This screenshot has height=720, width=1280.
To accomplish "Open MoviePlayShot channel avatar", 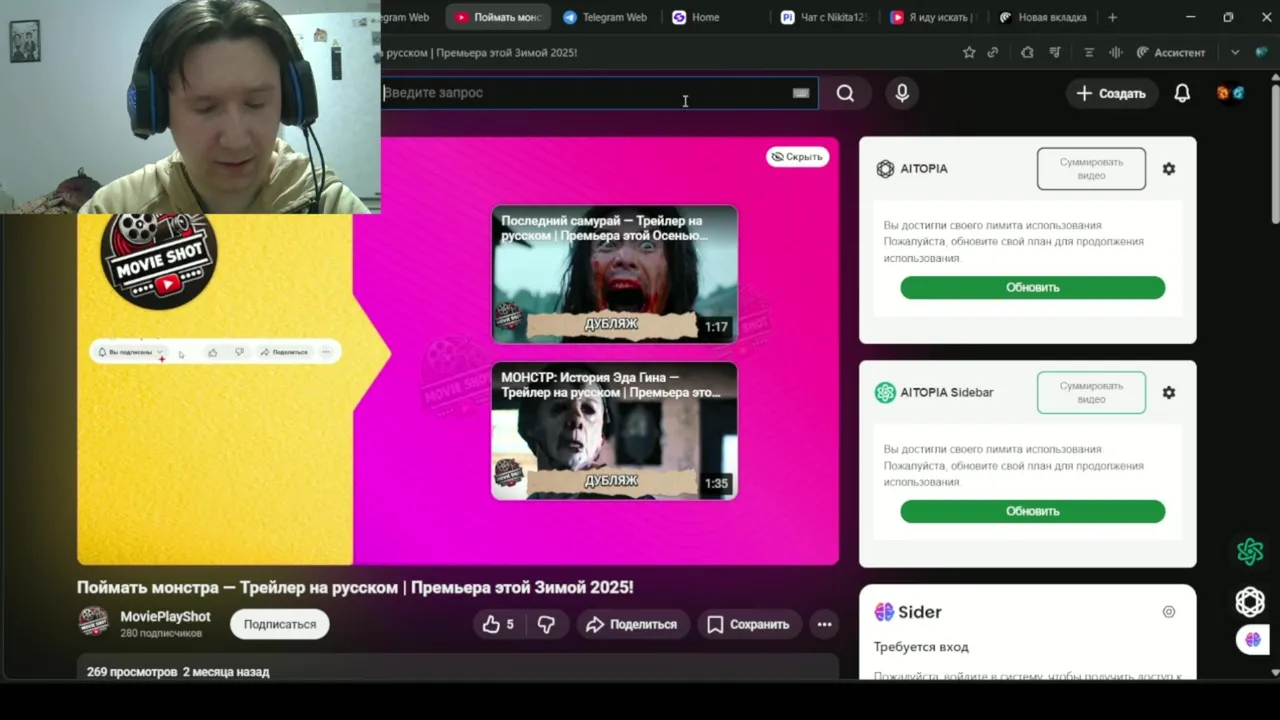I will [94, 621].
